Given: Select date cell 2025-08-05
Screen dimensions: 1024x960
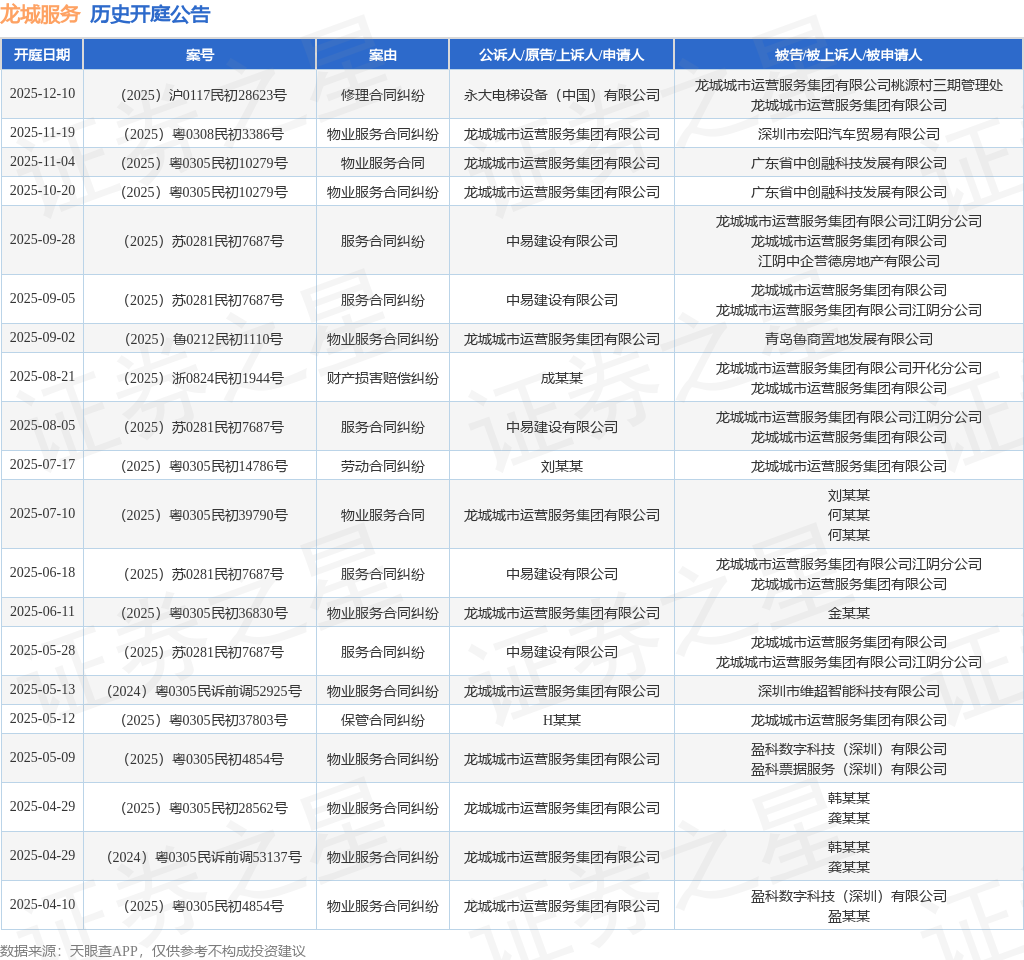Looking at the screenshot, I should pos(42,426).
